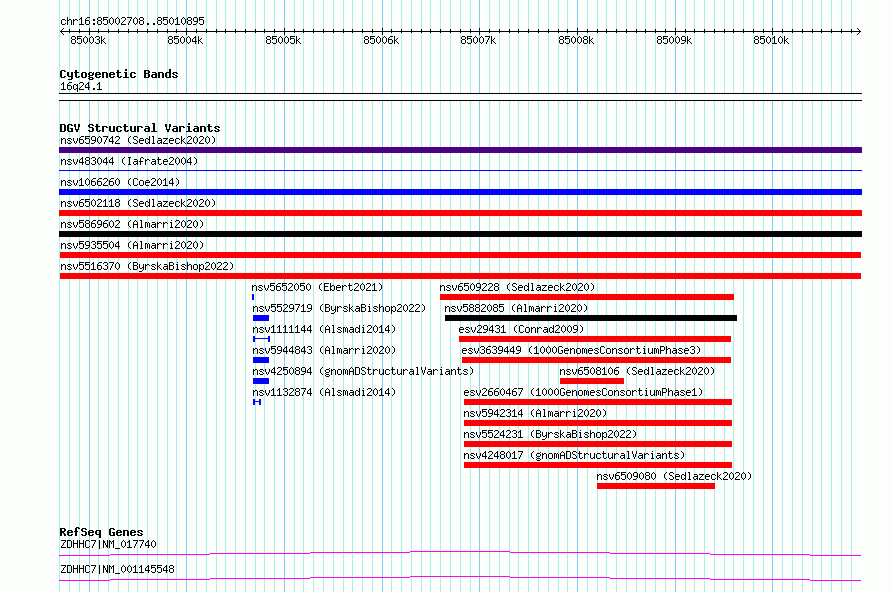Select the purple nsv6590742 variant bar

pyautogui.click(x=460, y=150)
